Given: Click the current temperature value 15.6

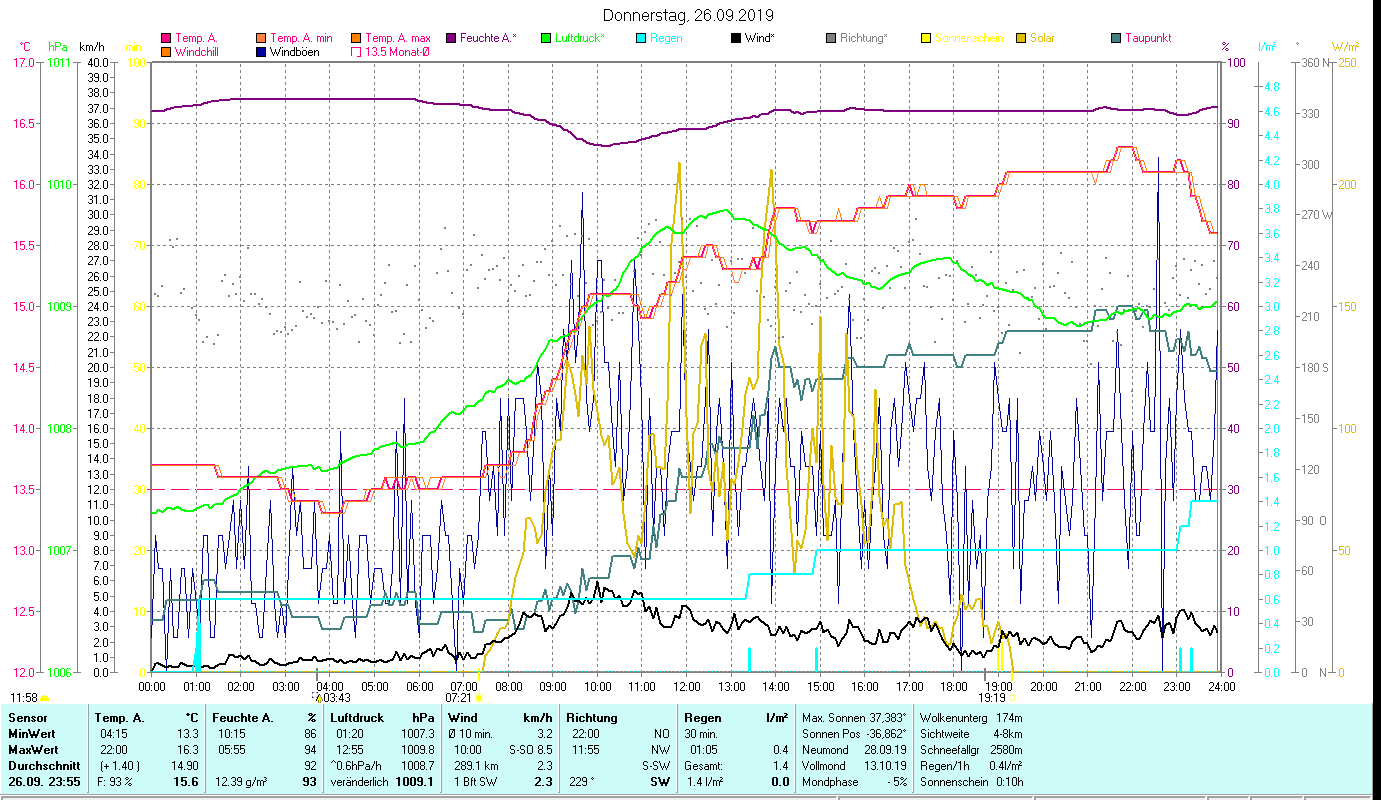Looking at the screenshot, I should point(187,782).
